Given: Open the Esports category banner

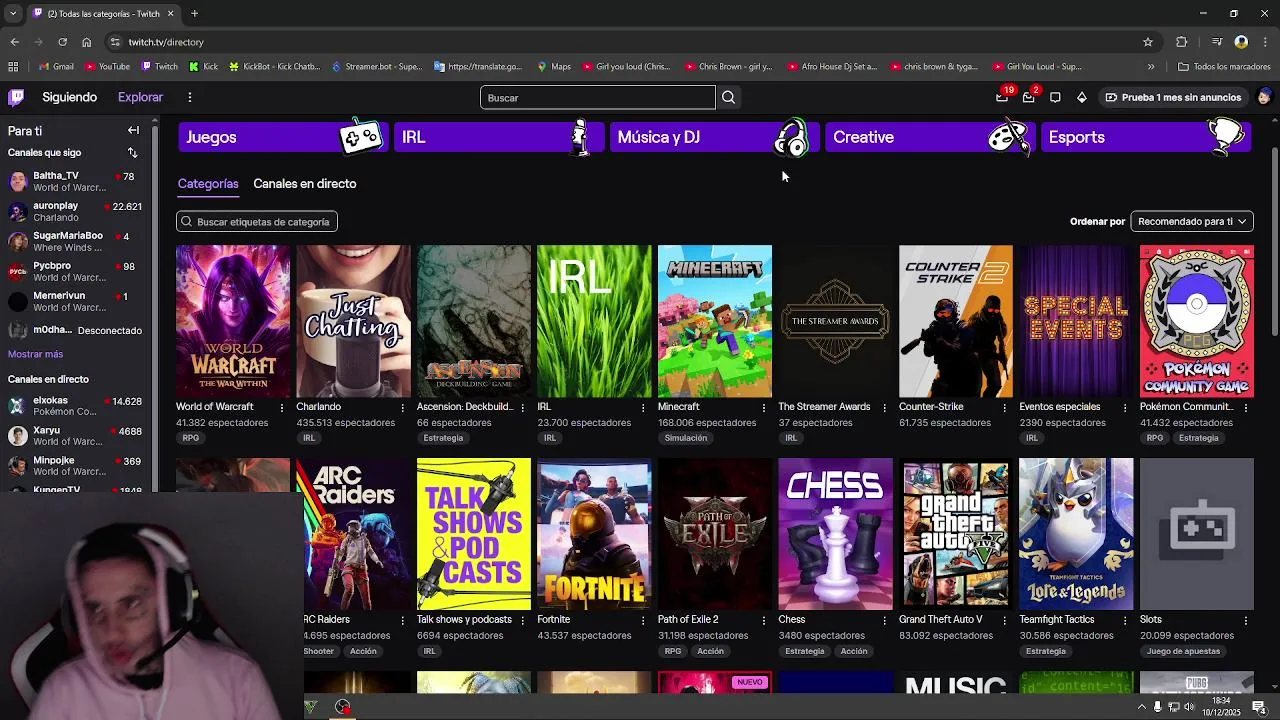Looking at the screenshot, I should tap(1145, 137).
